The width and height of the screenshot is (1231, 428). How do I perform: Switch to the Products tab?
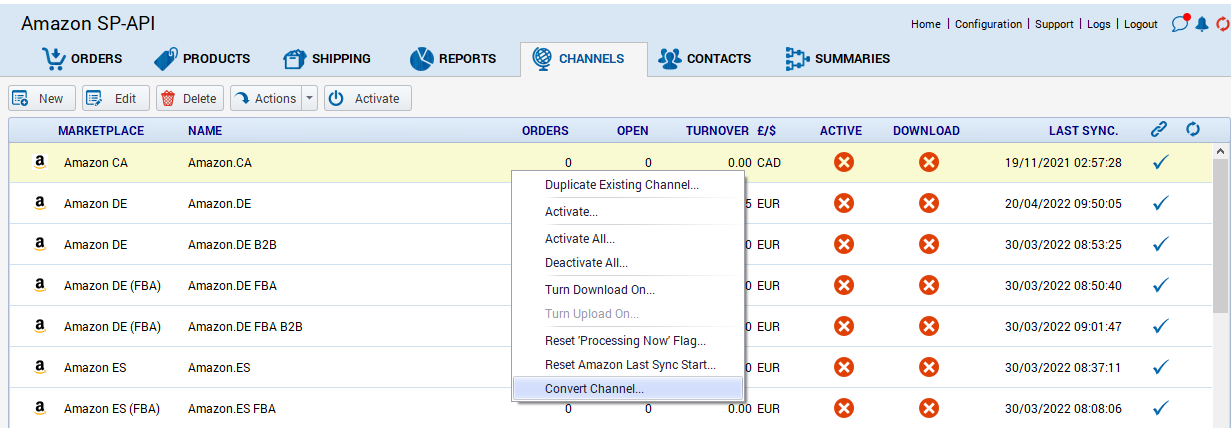click(x=201, y=59)
